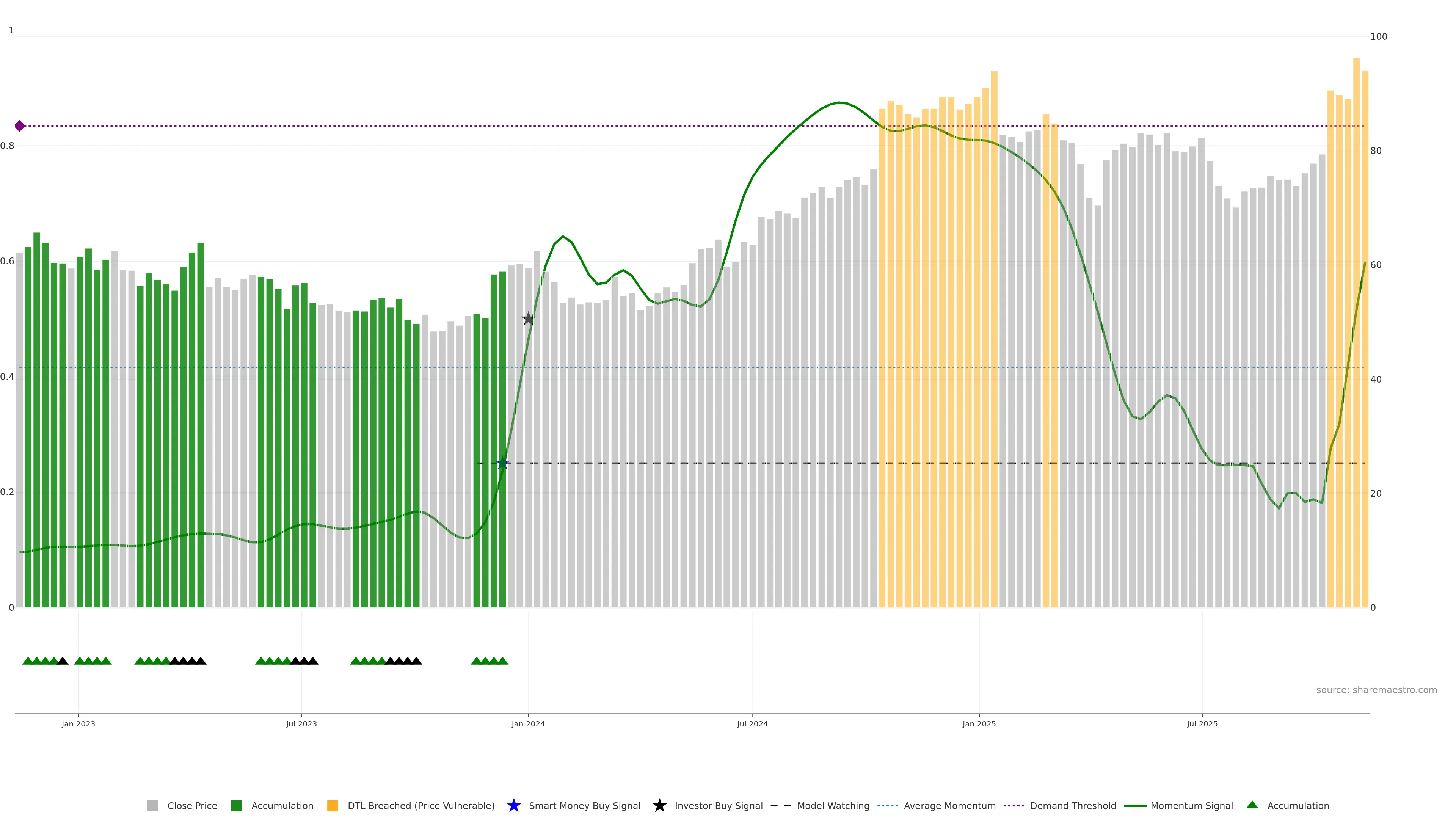
Task: Click the Jan 2023 x-axis label
Action: click(x=78, y=723)
